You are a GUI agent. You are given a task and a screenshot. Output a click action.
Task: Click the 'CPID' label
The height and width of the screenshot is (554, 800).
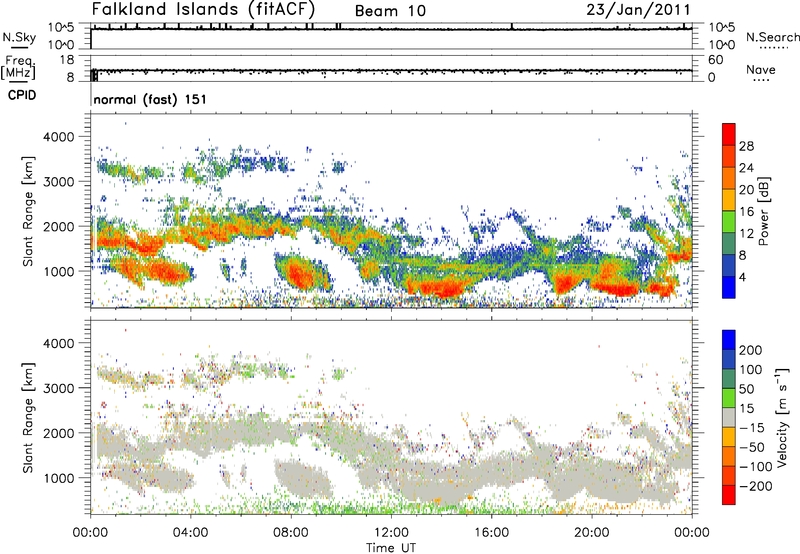pos(22,98)
